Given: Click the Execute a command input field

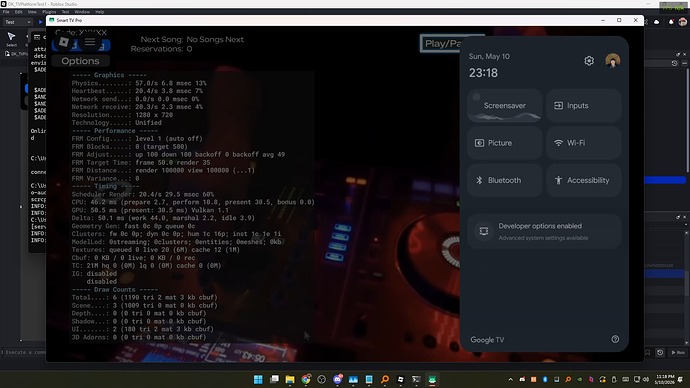Looking at the screenshot, I should pyautogui.click(x=24, y=352).
